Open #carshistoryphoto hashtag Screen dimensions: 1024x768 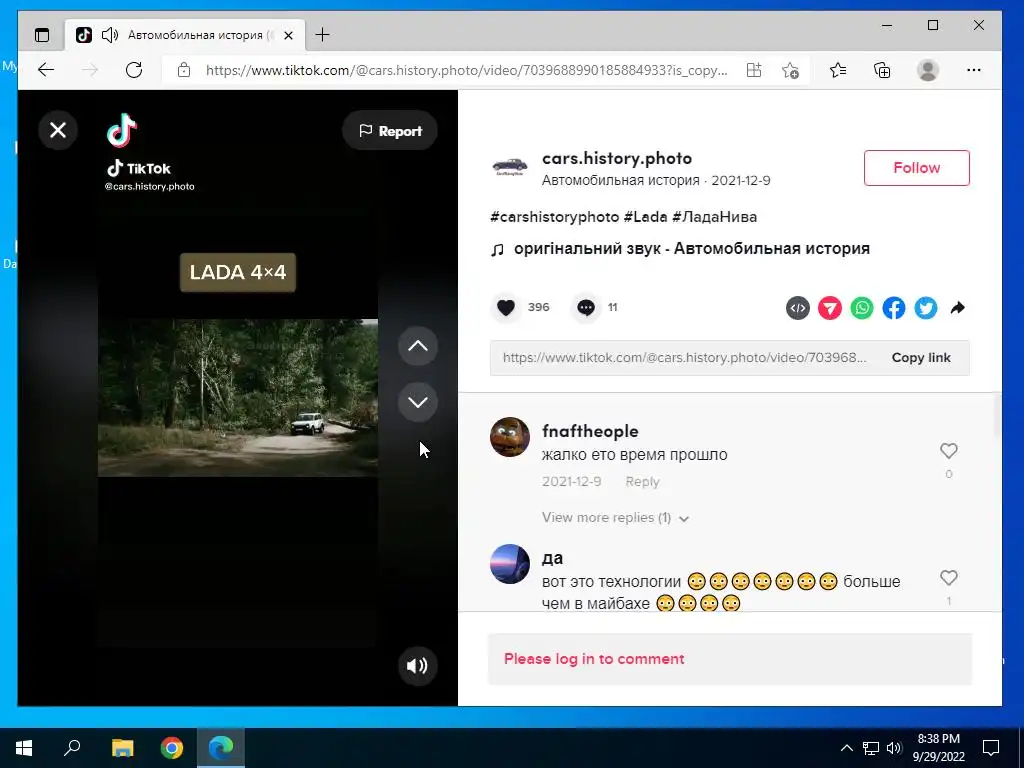coord(554,217)
